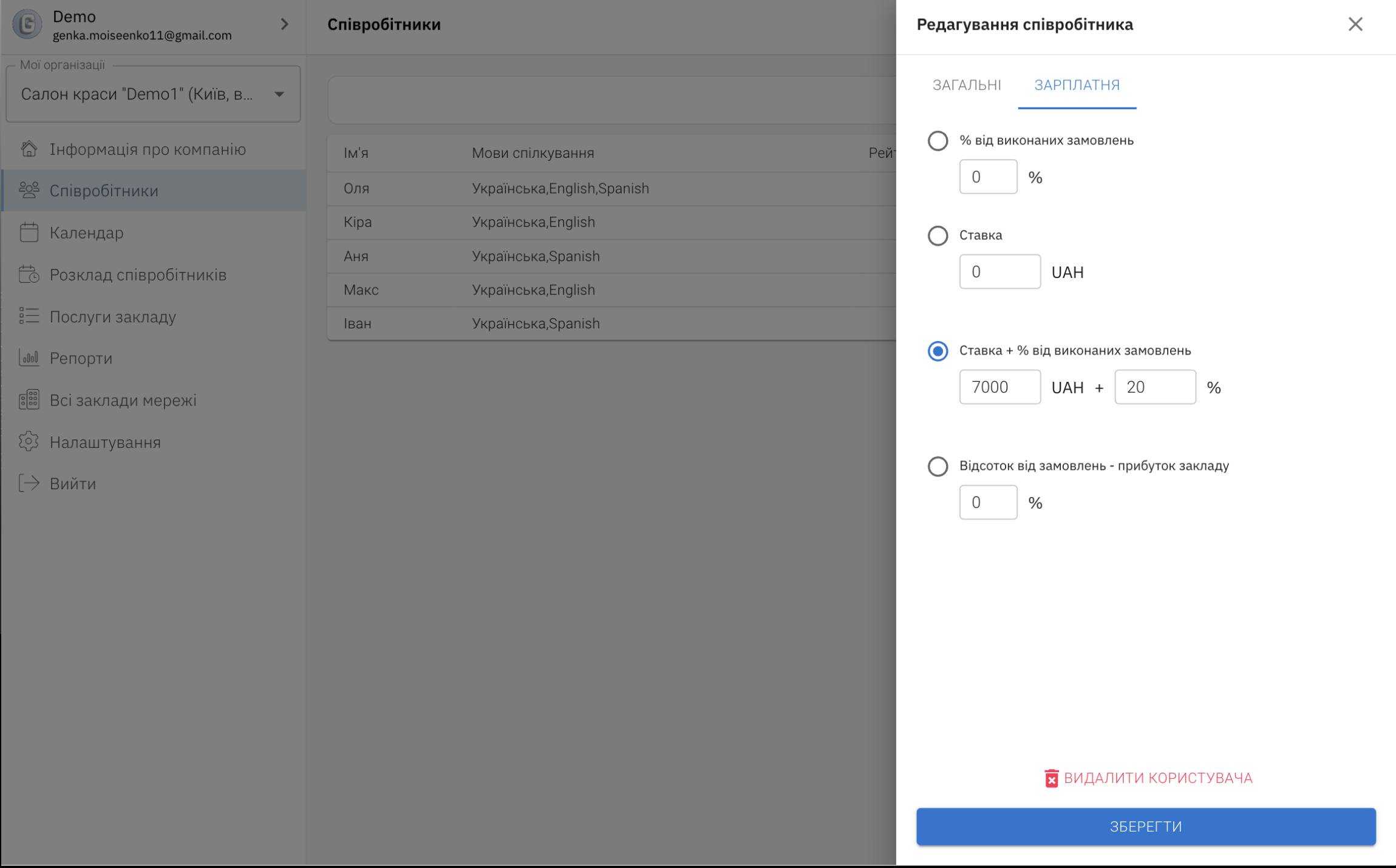The height and width of the screenshot is (868, 1396).
Task: Click the Послуги закладу list icon
Action: coord(29,316)
